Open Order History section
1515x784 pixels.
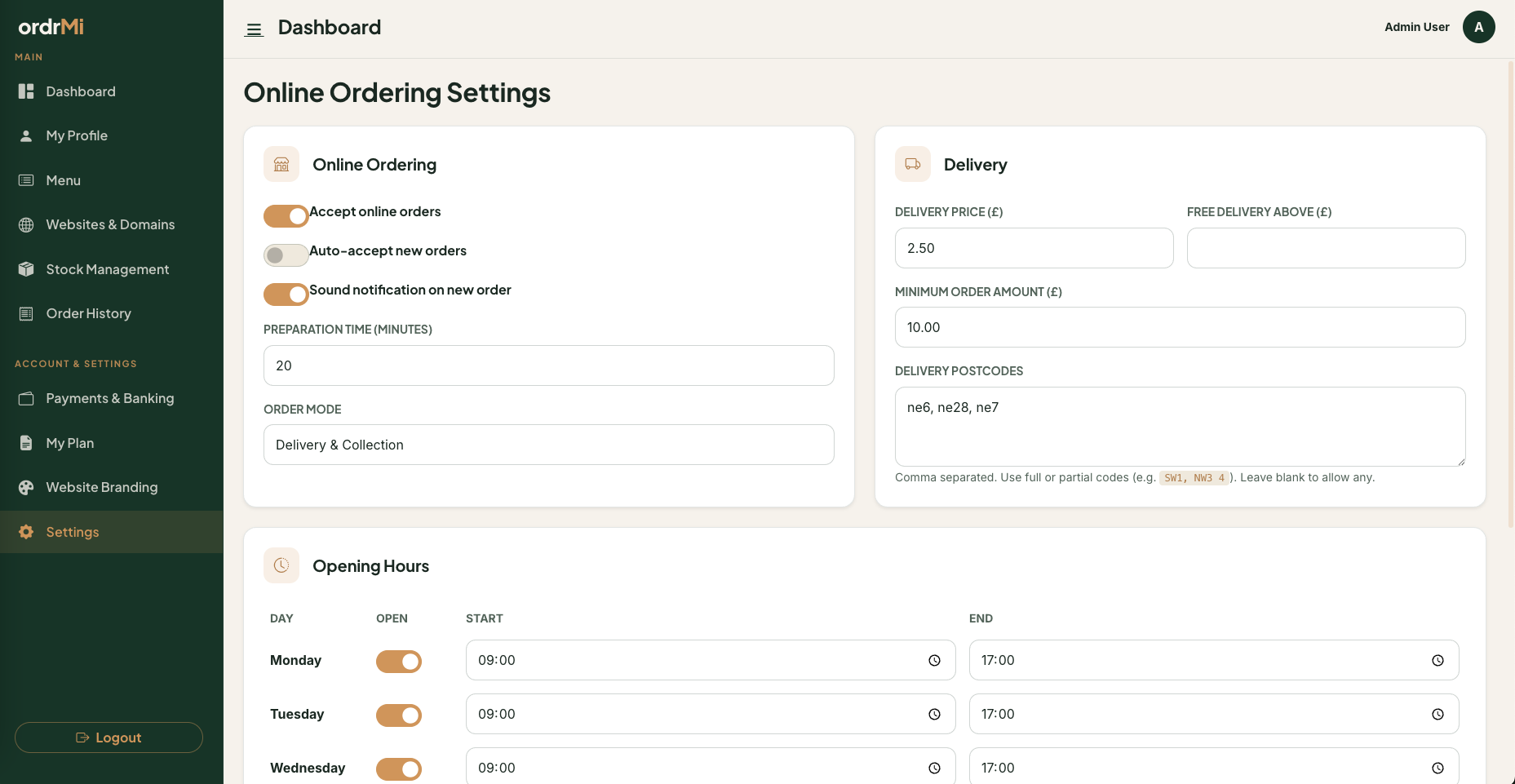coord(112,313)
